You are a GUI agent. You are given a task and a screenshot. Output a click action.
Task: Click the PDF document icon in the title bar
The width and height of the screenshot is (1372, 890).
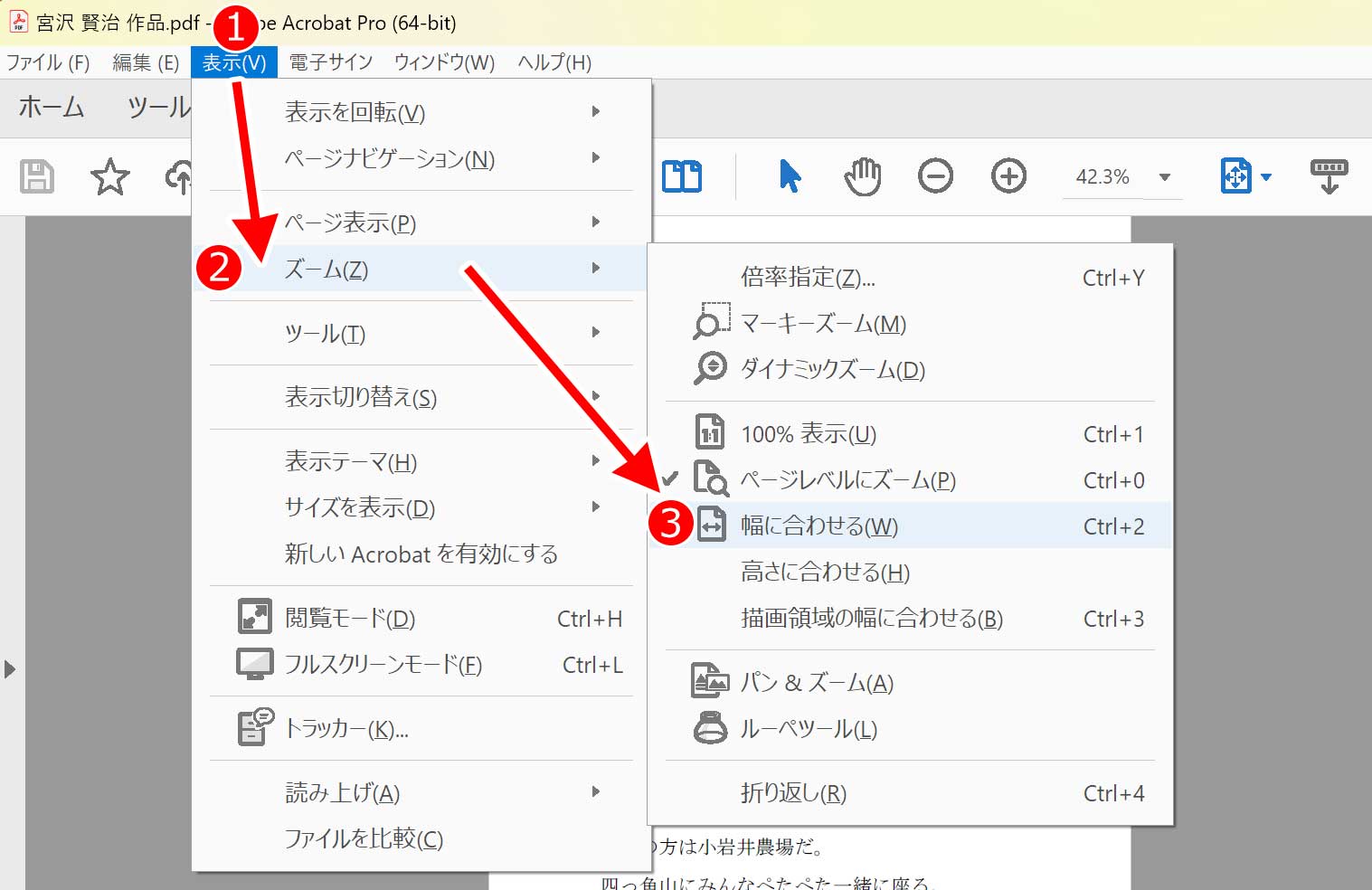(17, 22)
